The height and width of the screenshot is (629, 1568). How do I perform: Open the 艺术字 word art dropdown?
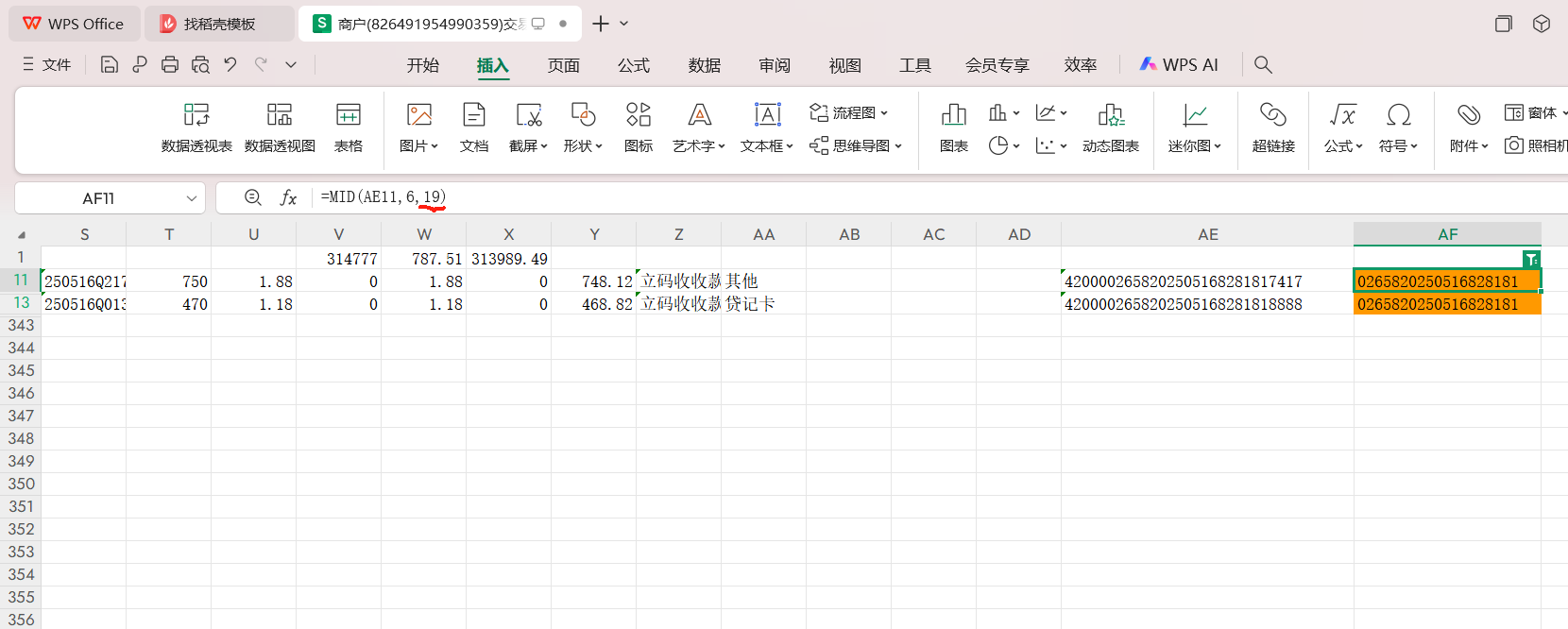pyautogui.click(x=699, y=145)
